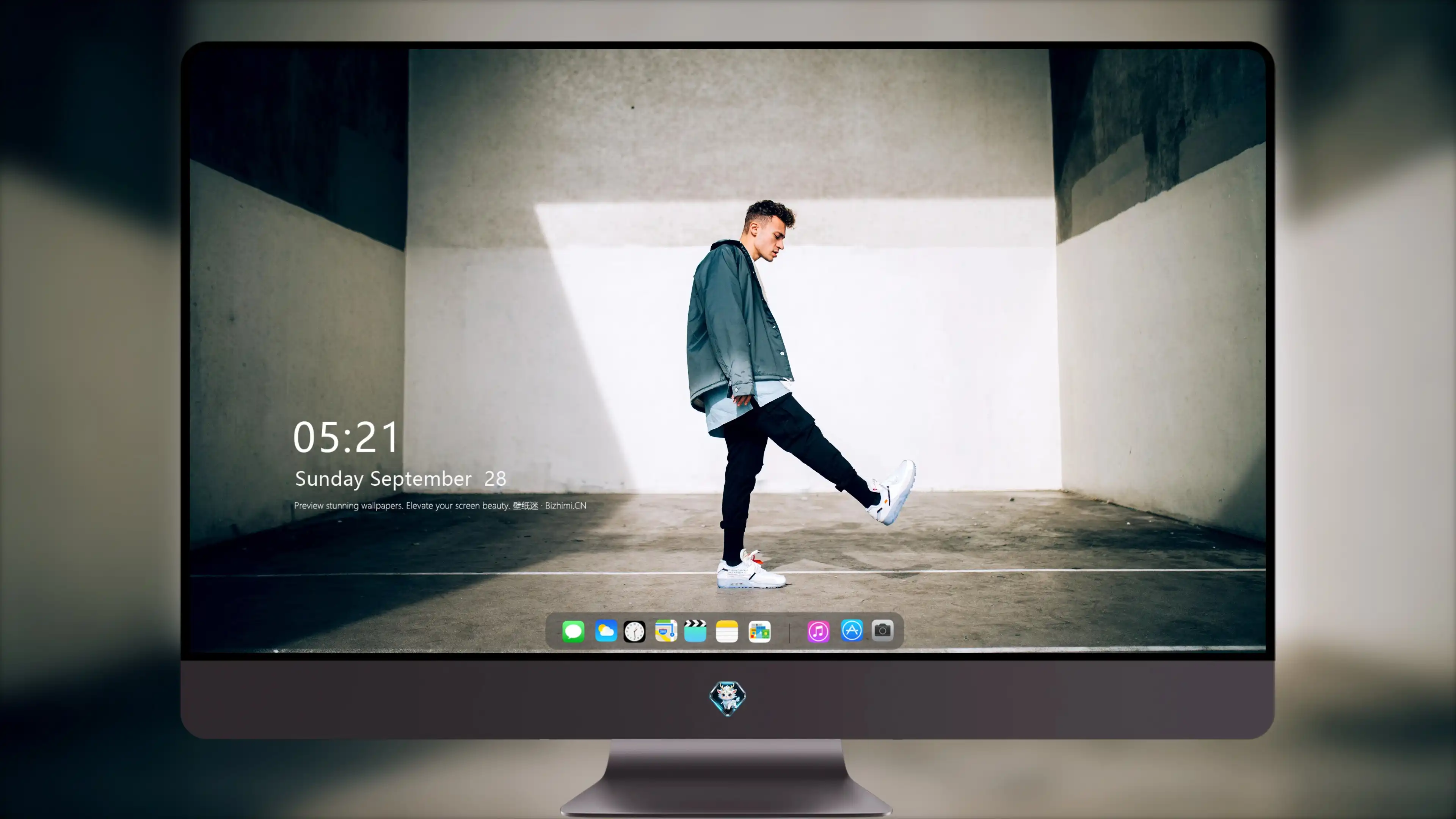
Task: Click the 'Preview stunning wallpapers' caption text
Action: tap(440, 505)
